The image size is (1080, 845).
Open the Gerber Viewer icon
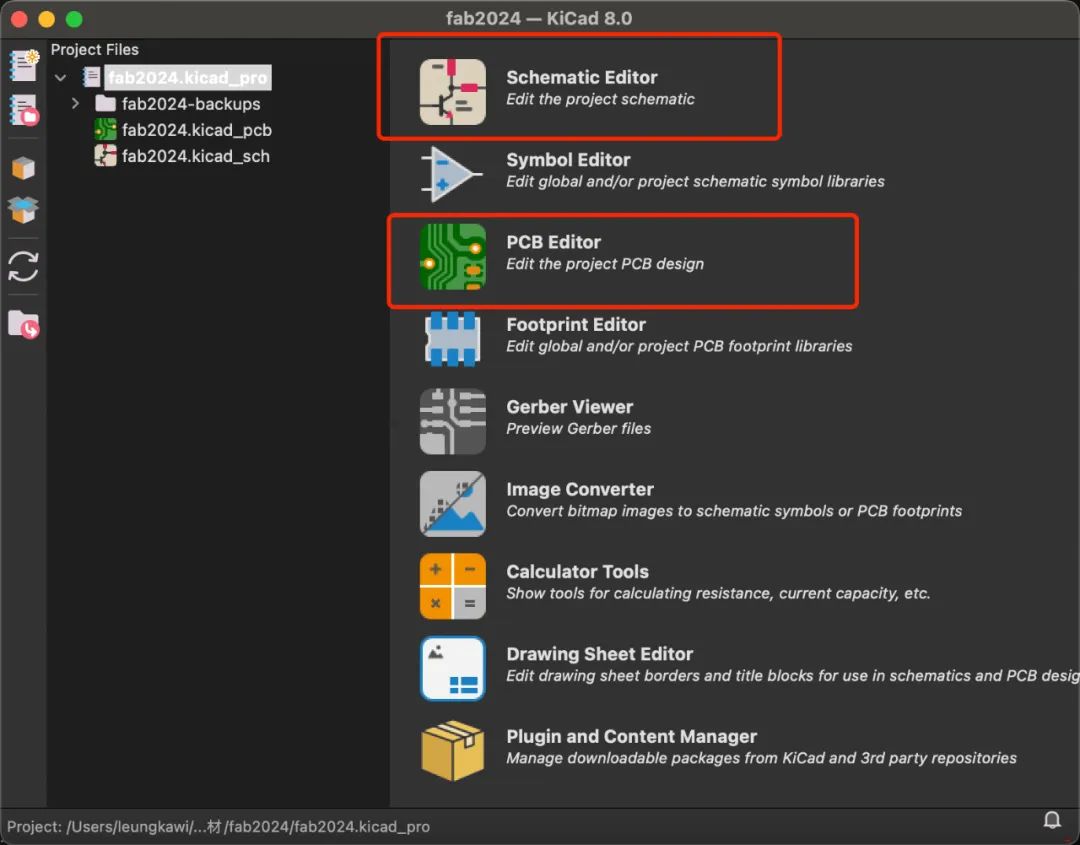(453, 421)
